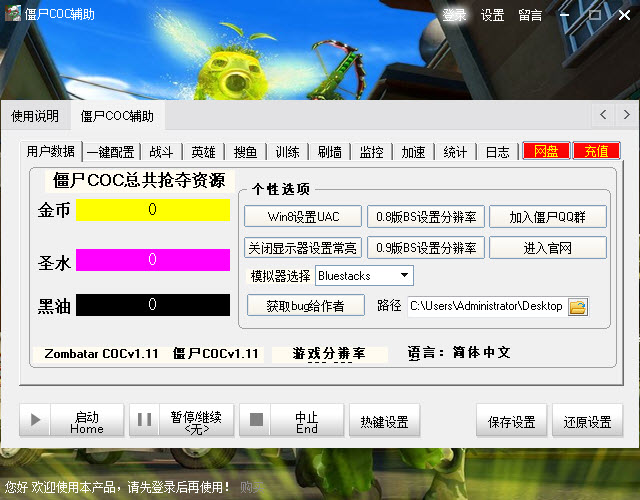The height and width of the screenshot is (500, 640).
Task: Click the Zombatar COCv1.11 label
Action: pos(101,353)
